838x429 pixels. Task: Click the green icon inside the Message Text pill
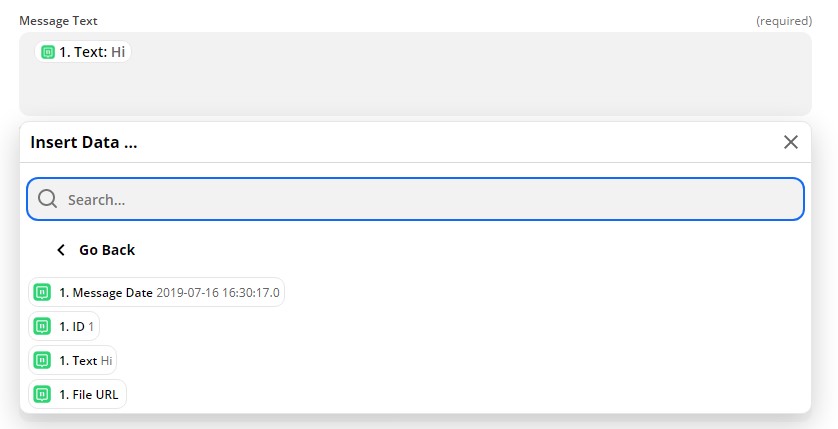(48, 52)
